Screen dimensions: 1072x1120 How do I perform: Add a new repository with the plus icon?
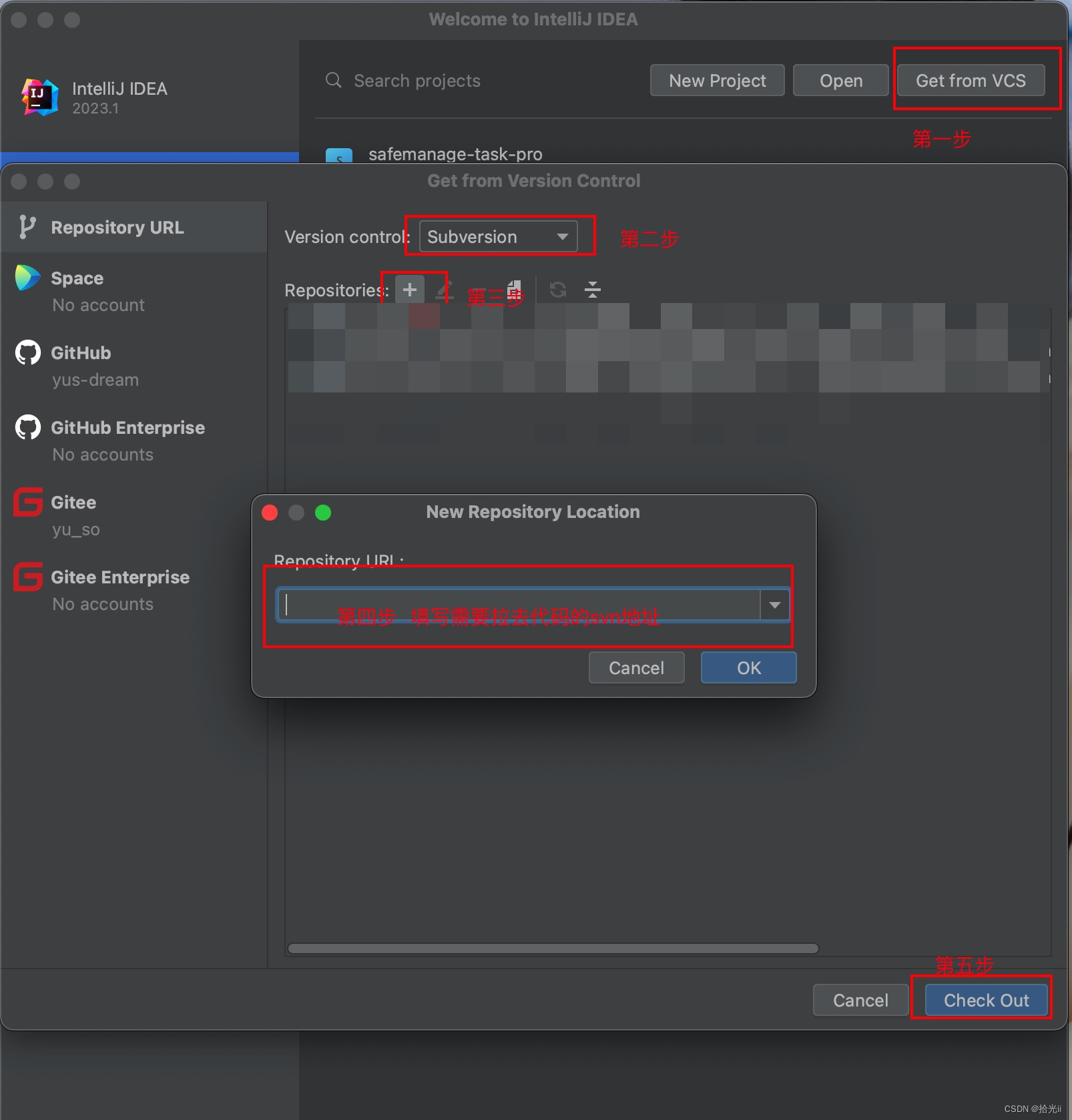pos(409,289)
